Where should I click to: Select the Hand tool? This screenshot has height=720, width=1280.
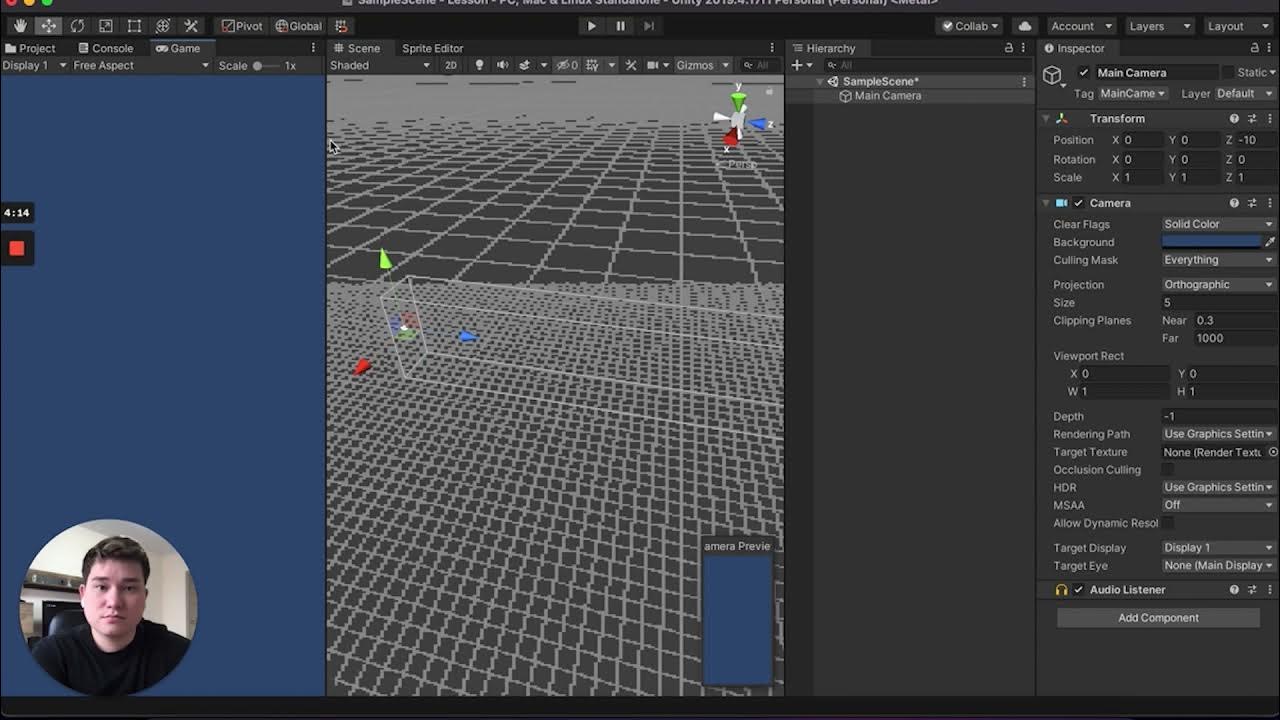(x=20, y=26)
